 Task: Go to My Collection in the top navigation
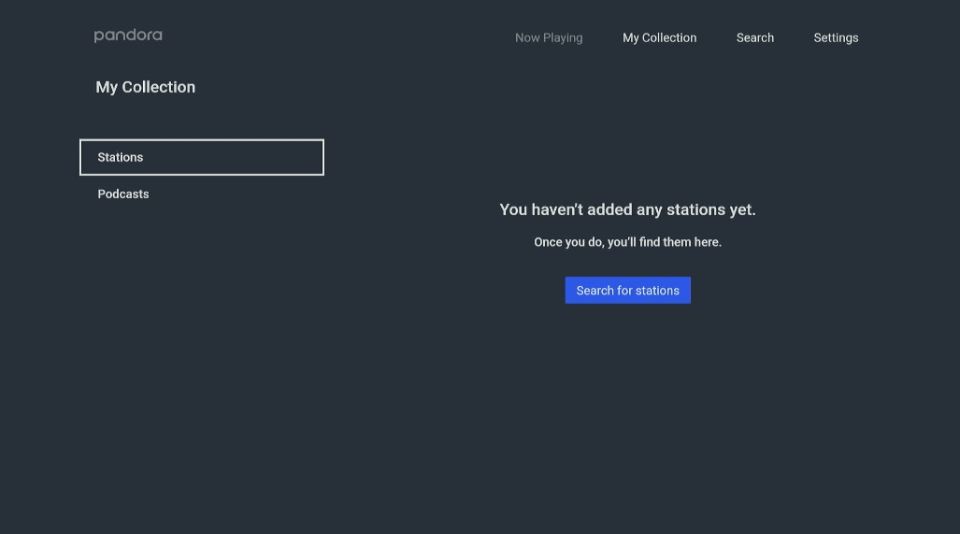click(x=659, y=38)
